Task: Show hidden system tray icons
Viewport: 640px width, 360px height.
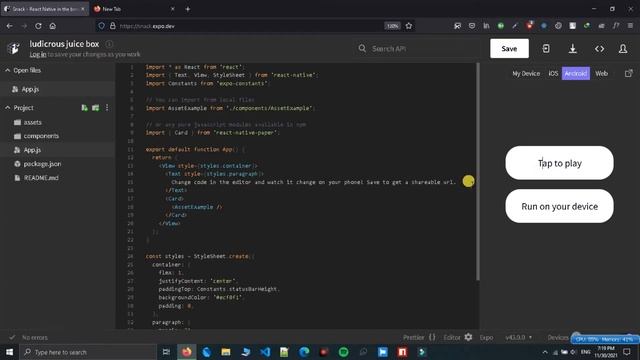Action: 544,352
